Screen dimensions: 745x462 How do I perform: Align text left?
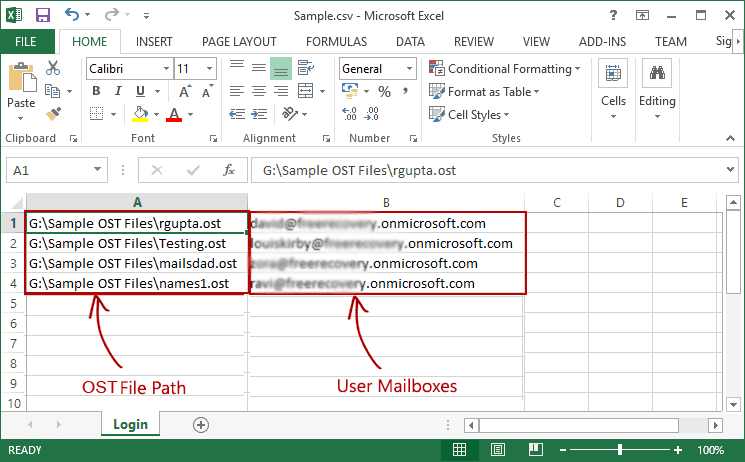[237, 91]
